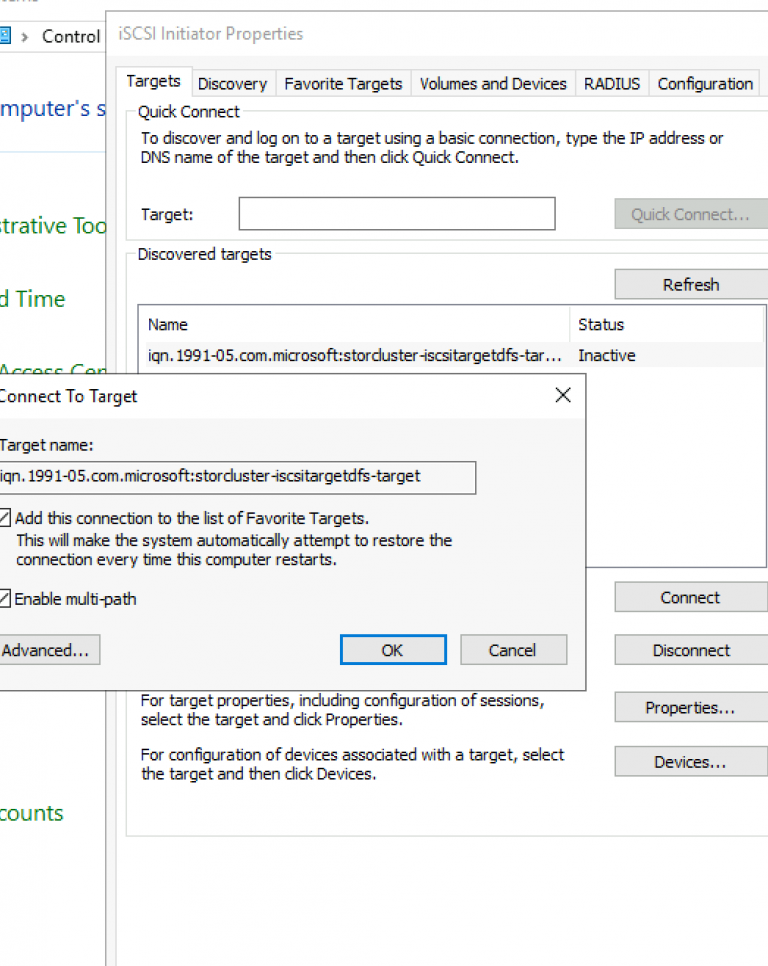Switch to the Volumes and Devices tab
The width and height of the screenshot is (768, 966).
492,84
